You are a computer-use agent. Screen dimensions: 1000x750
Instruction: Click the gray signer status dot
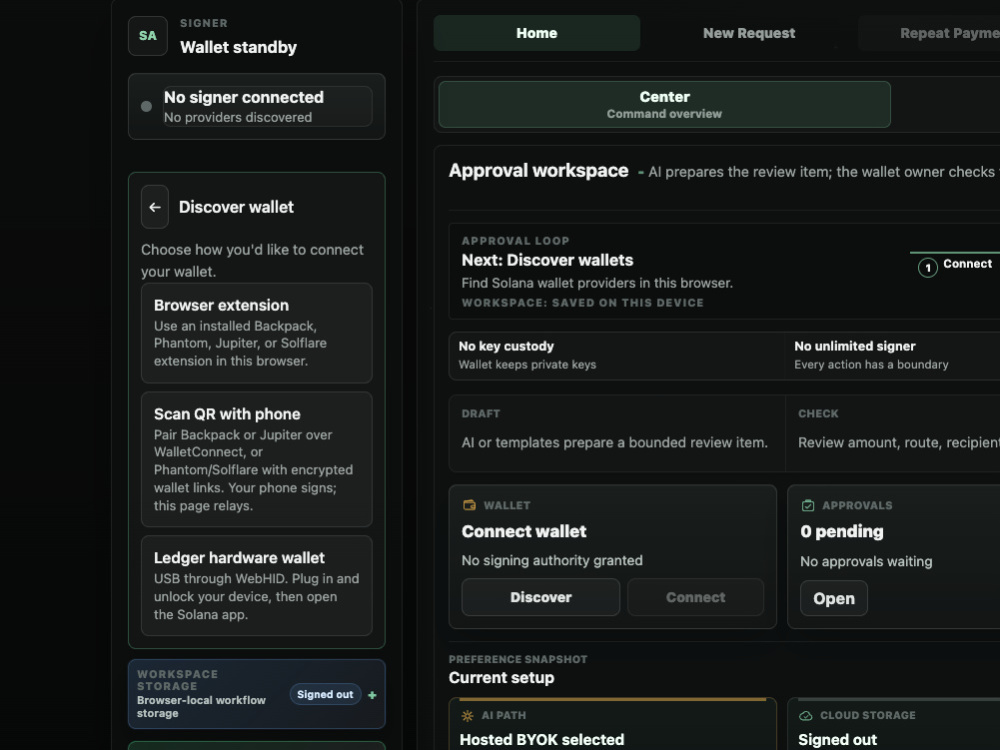(x=146, y=107)
